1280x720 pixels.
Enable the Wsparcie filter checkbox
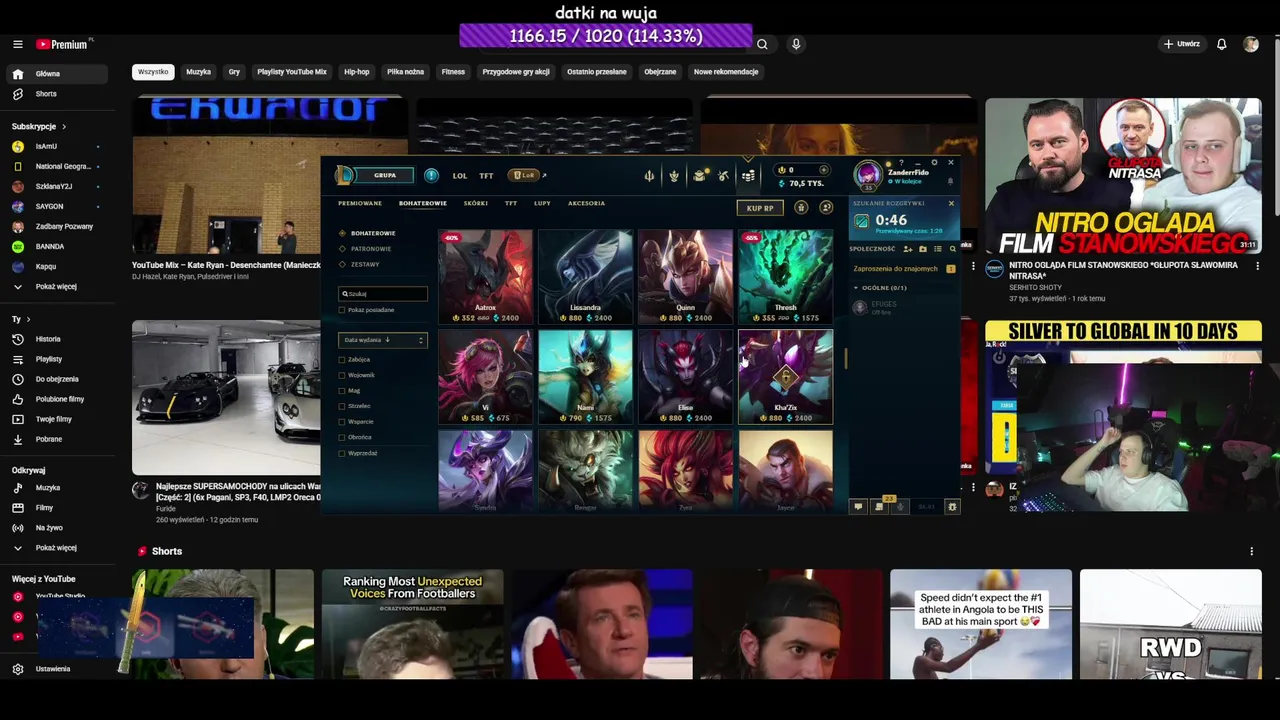[x=342, y=422]
